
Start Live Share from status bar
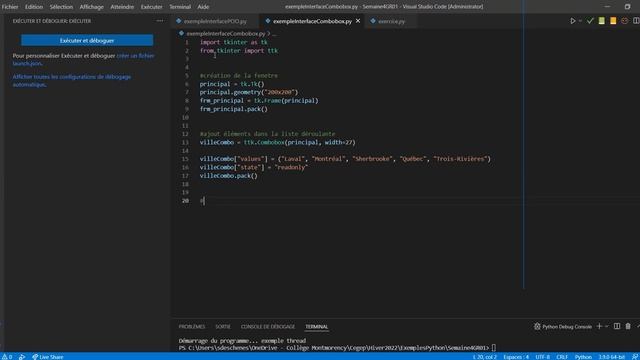tap(48, 357)
